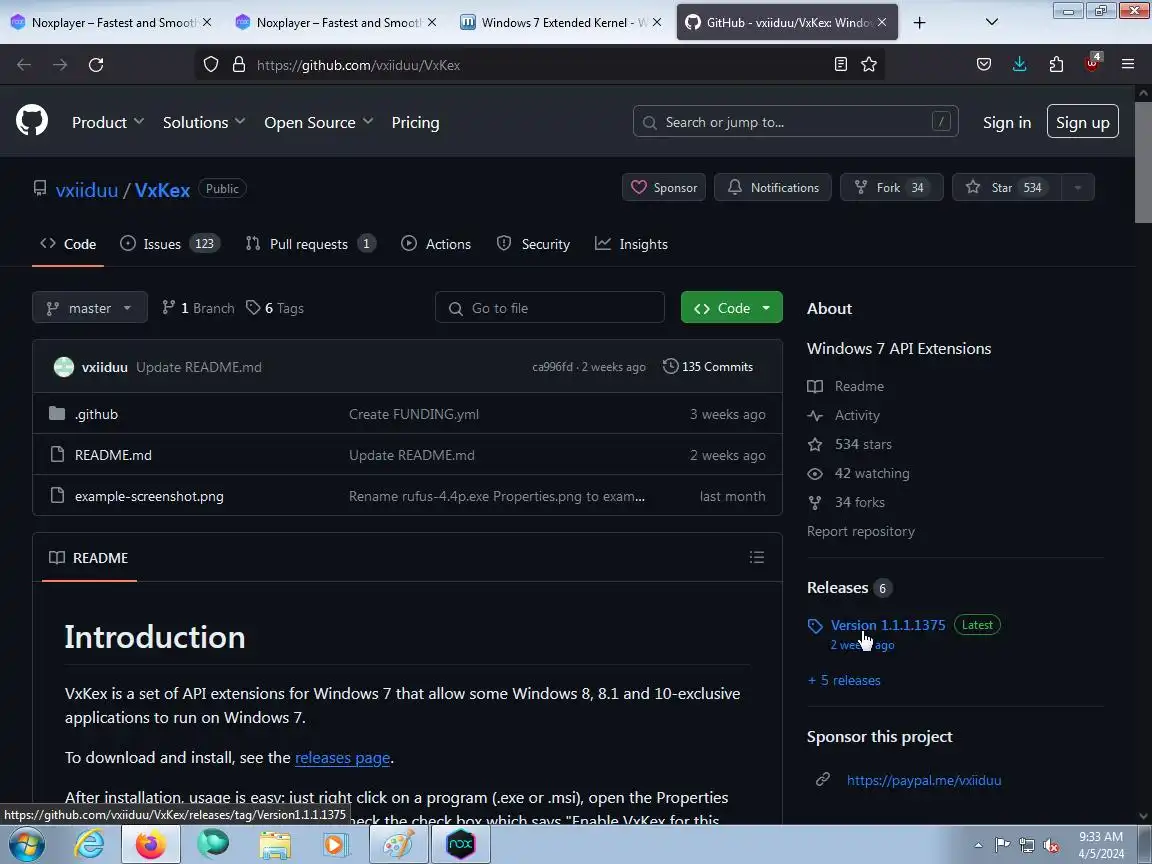The height and width of the screenshot is (864, 1152).
Task: Open the Pull requests tab
Action: click(310, 244)
